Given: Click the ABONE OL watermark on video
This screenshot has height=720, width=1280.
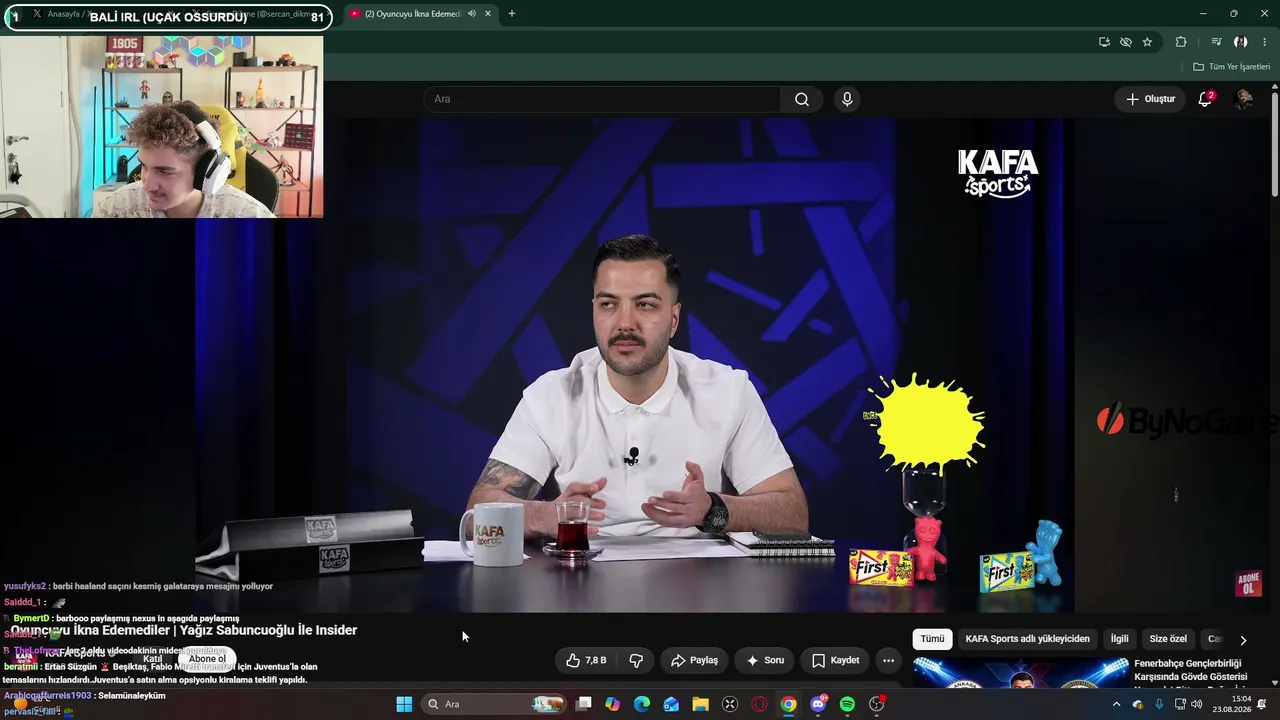Looking at the screenshot, I should tap(1248, 584).
